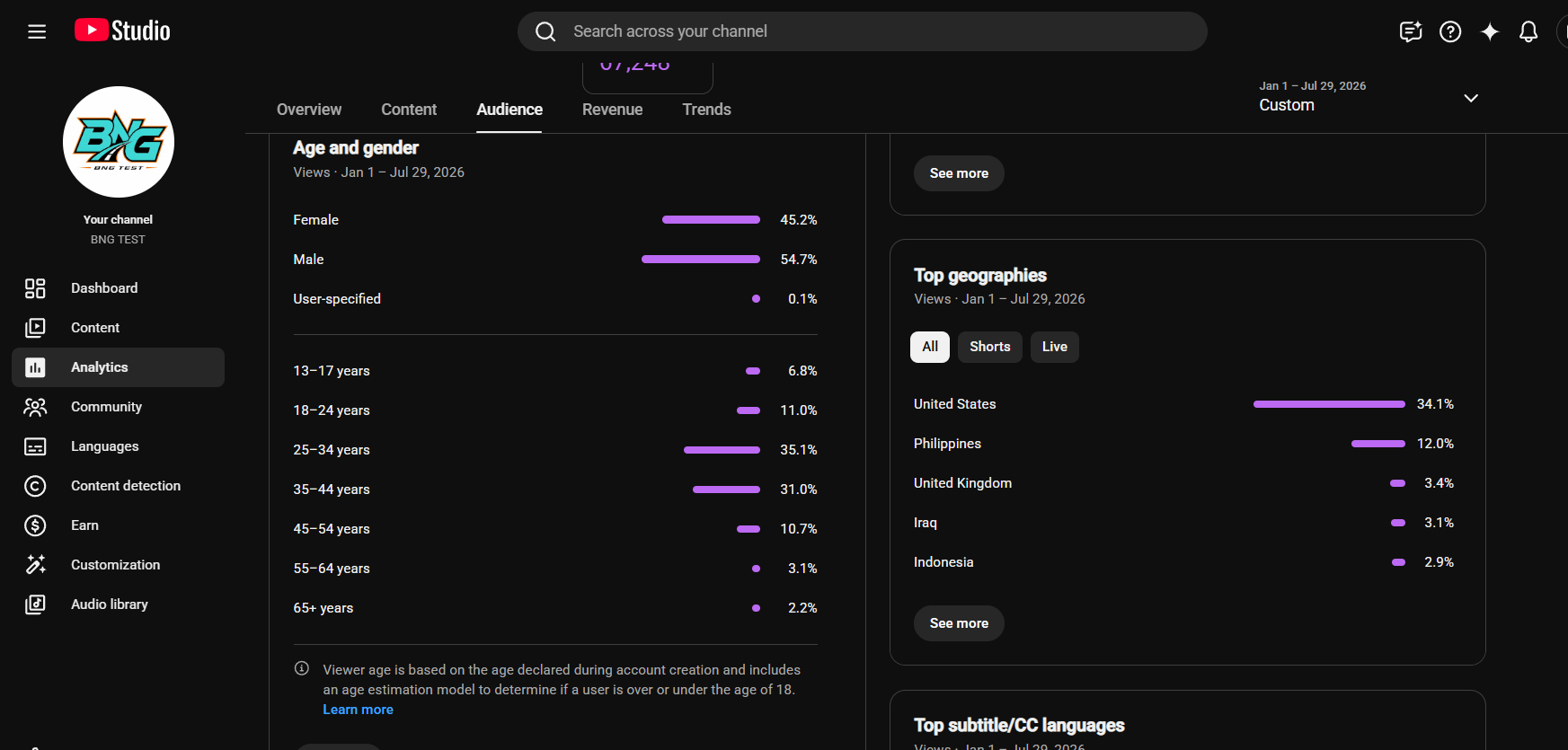
Task: Click the Your channel label
Action: 119,219
